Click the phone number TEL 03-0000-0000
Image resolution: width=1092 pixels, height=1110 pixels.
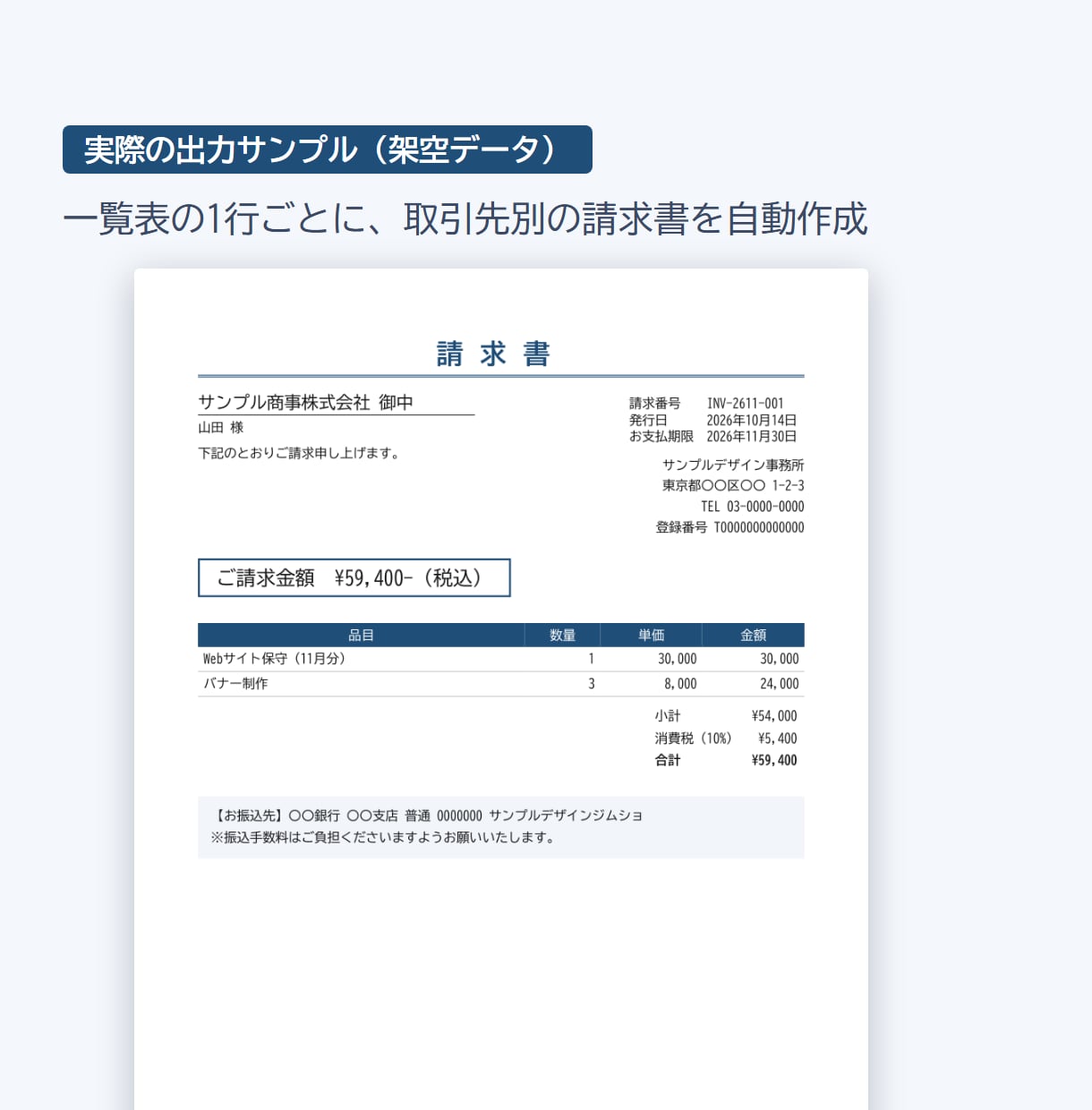click(x=752, y=507)
